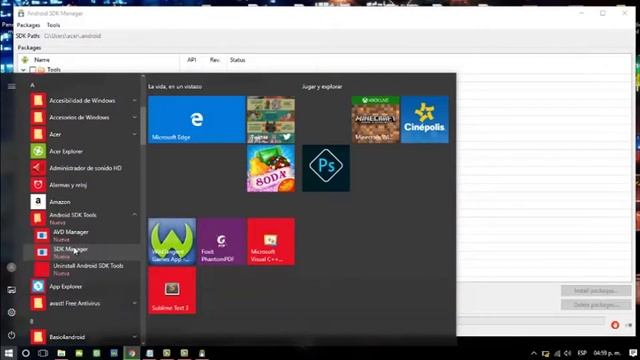Image resolution: width=640 pixels, height=360 pixels.
Task: Open Tools menu in SDK Manager
Action: [x=53, y=25]
